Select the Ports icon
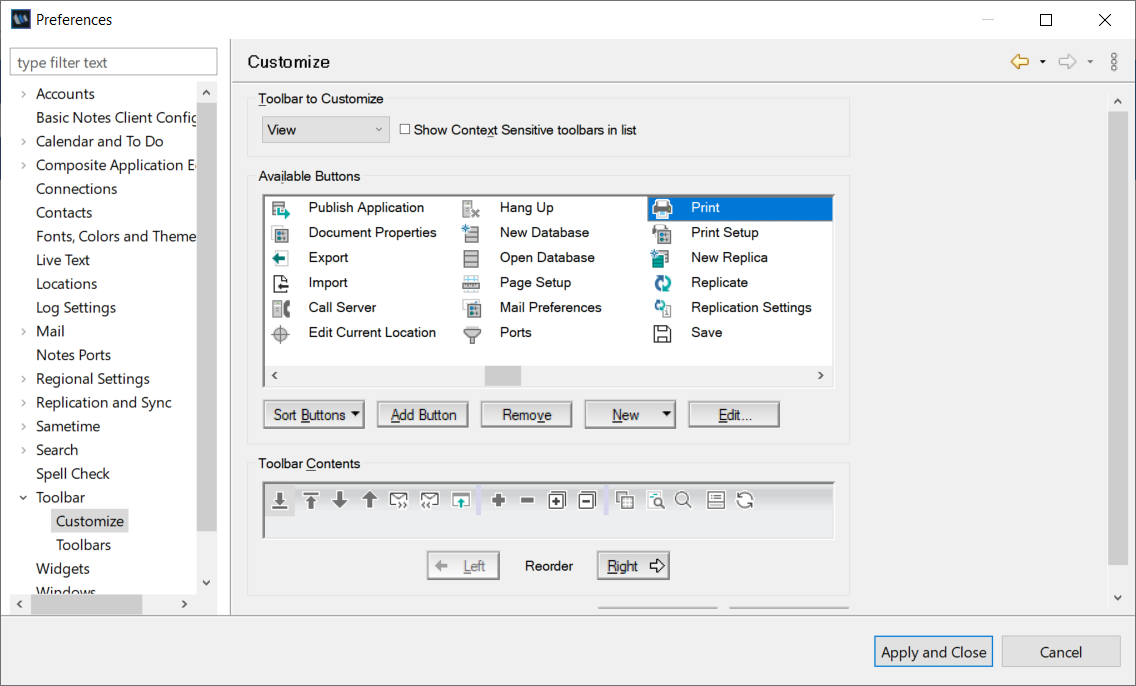 471,334
